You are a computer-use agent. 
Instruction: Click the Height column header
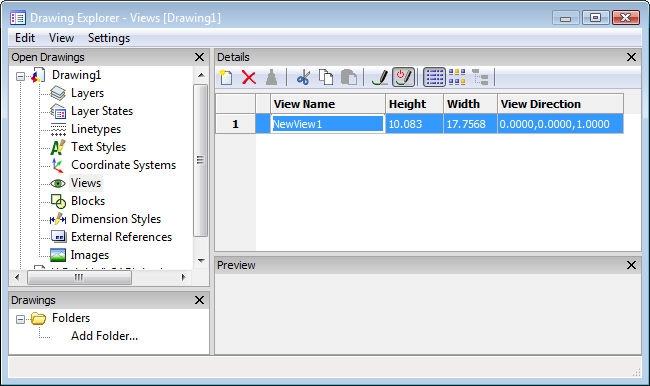tap(415, 104)
